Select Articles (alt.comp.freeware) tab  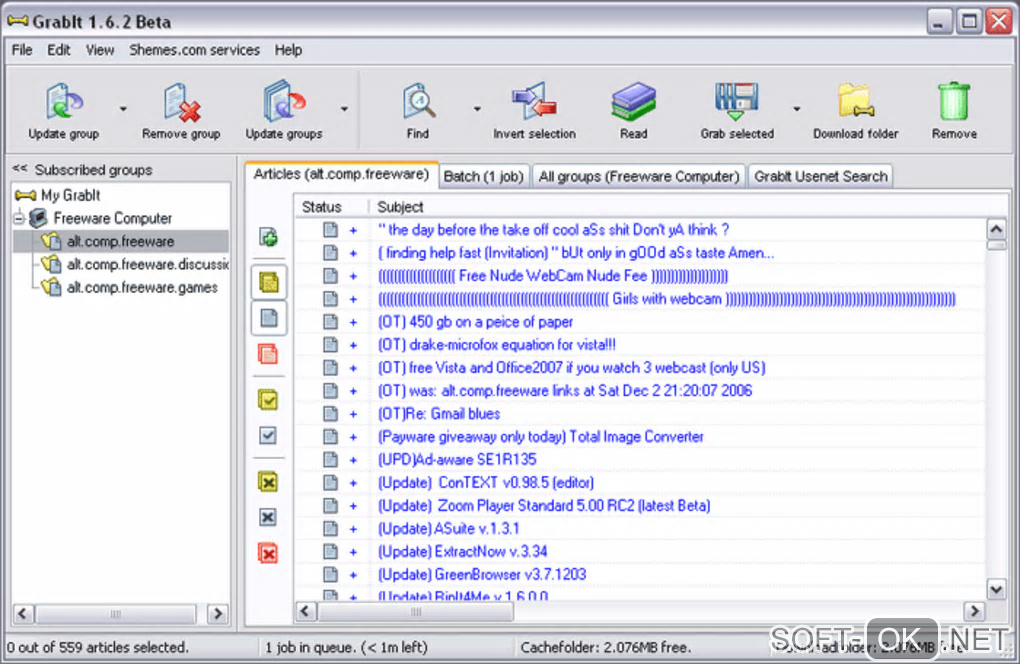click(x=342, y=174)
